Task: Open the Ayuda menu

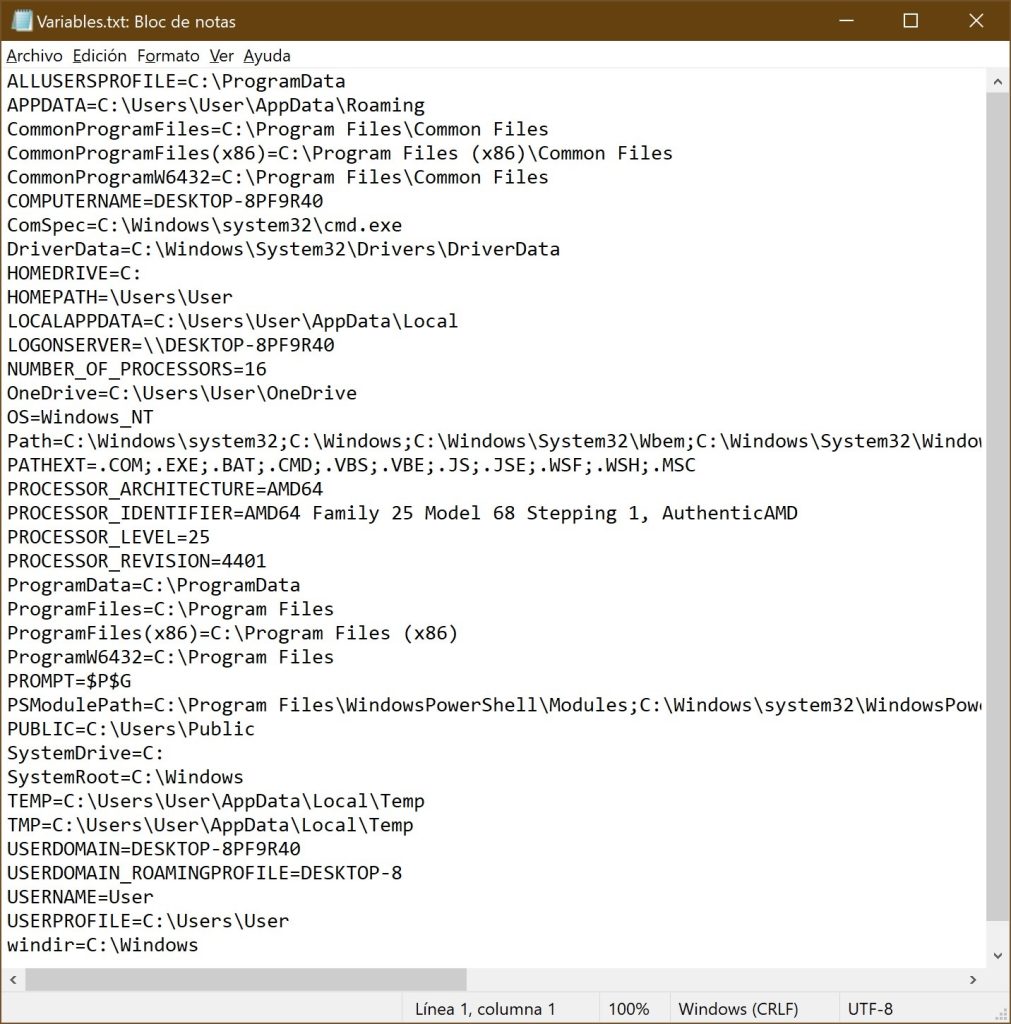Action: pyautogui.click(x=265, y=55)
